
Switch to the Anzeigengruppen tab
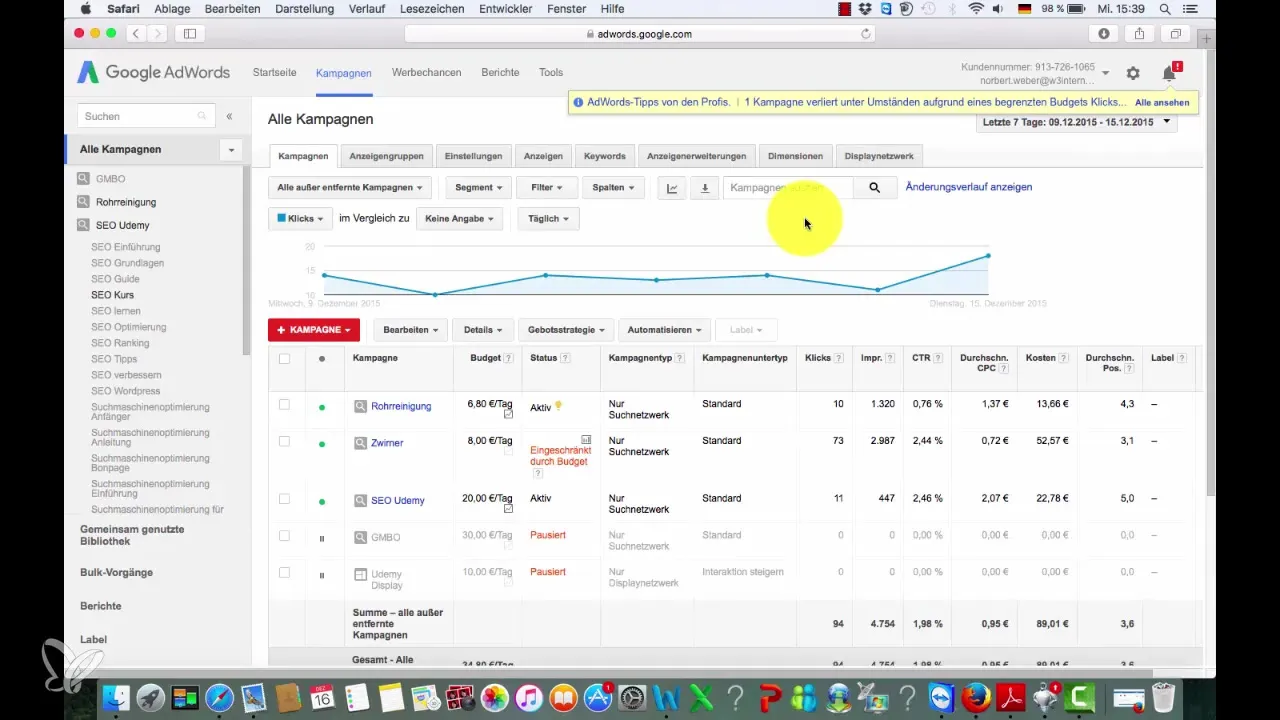click(x=387, y=156)
